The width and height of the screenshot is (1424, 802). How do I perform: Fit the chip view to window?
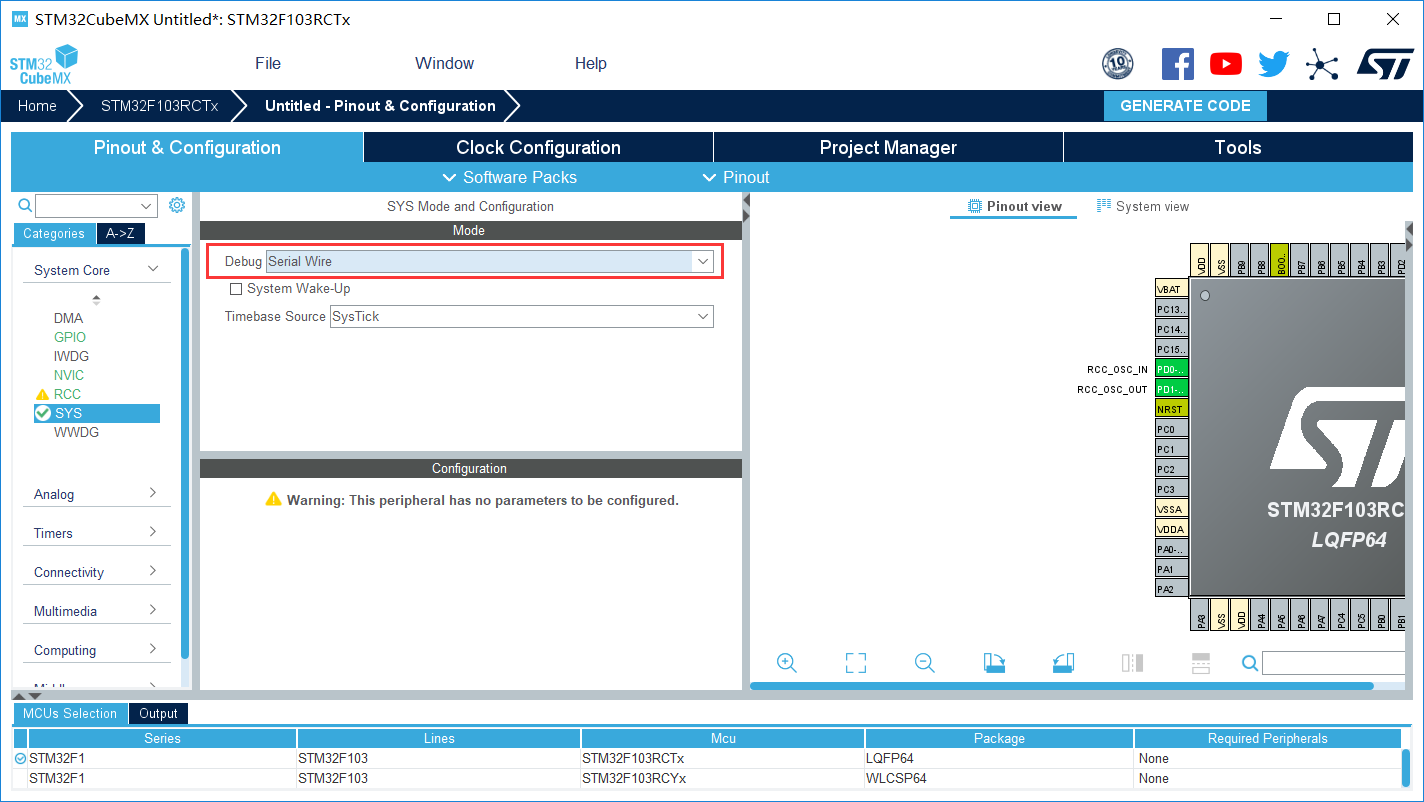pos(856,663)
